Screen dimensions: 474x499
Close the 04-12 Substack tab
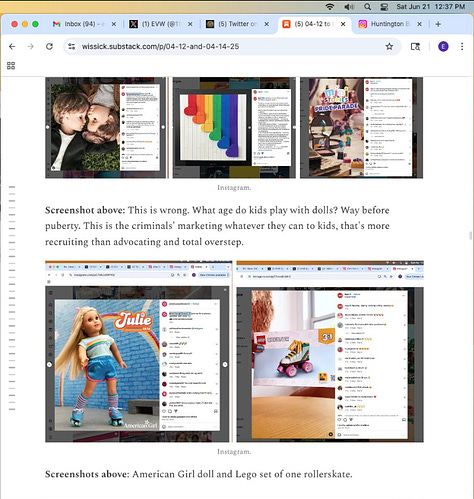coord(343,24)
